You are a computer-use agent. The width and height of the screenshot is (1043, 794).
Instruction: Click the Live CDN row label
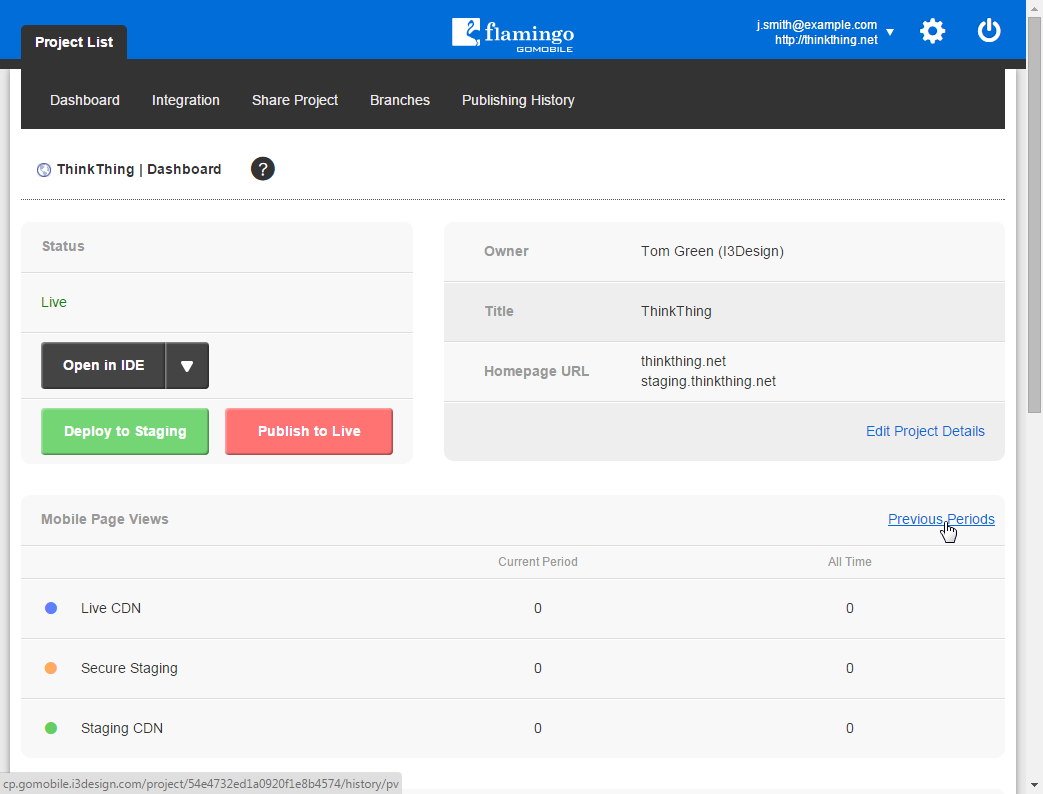pos(111,608)
